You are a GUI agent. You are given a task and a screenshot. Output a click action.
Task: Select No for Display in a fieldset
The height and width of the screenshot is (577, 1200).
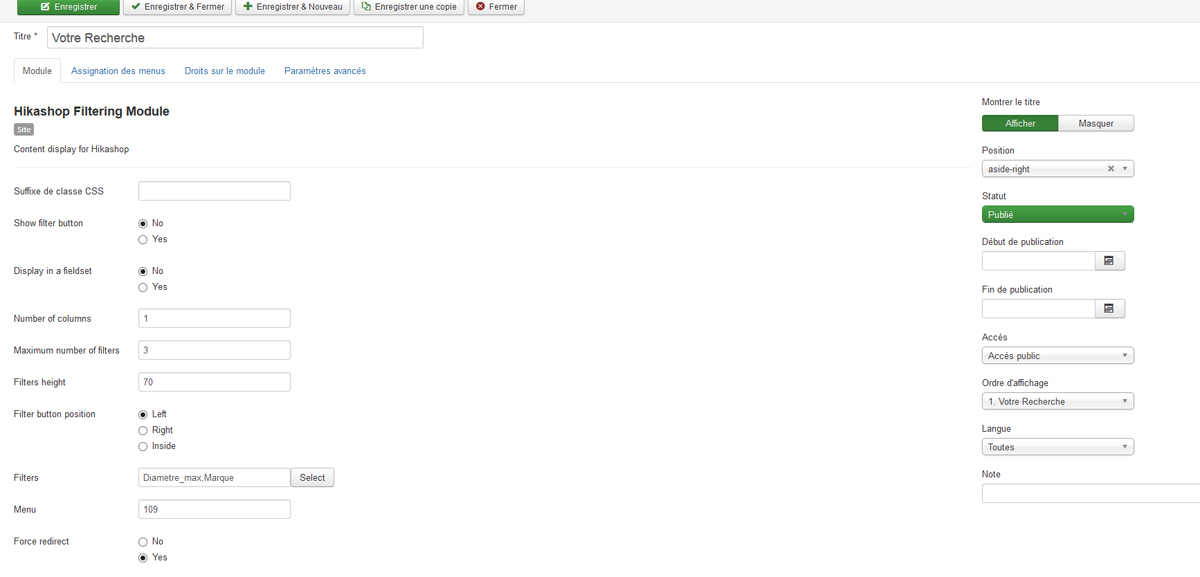(143, 271)
